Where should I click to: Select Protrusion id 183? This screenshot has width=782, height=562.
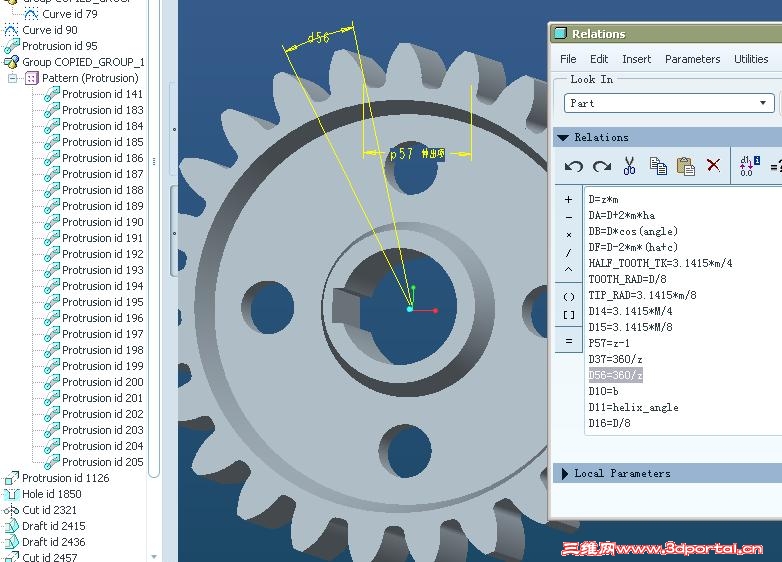pyautogui.click(x=102, y=110)
